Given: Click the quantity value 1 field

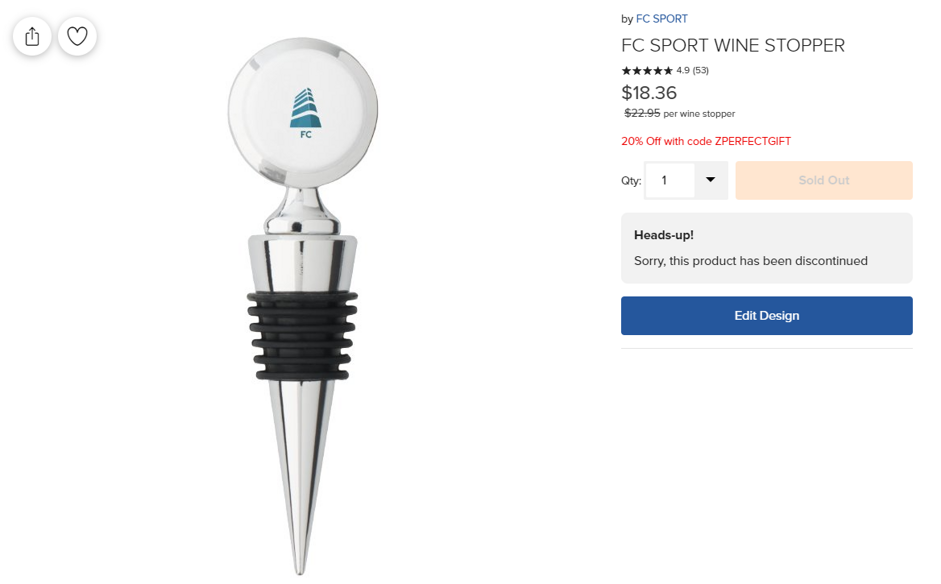Looking at the screenshot, I should coord(669,181).
